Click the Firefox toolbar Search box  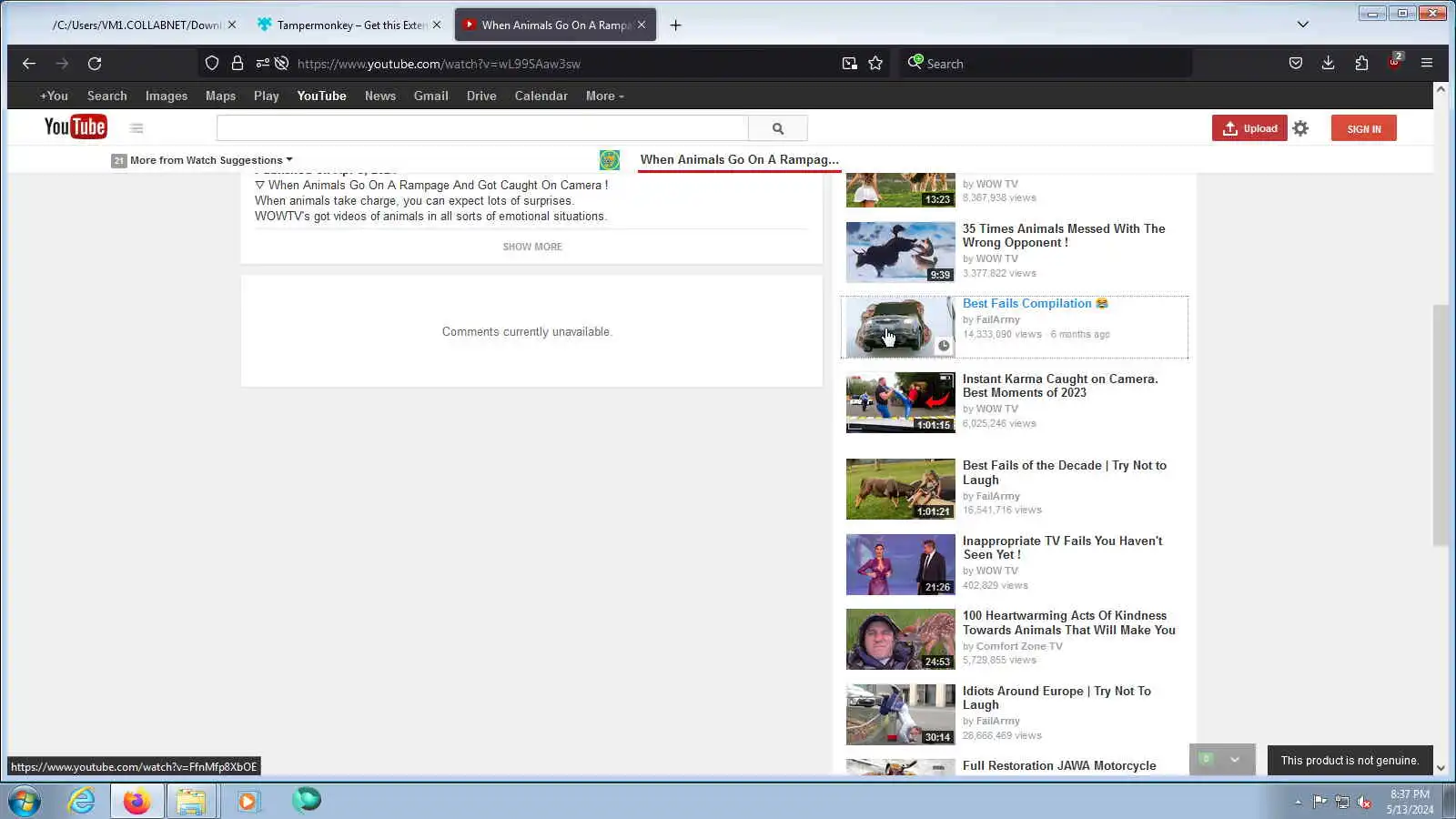1046,64
